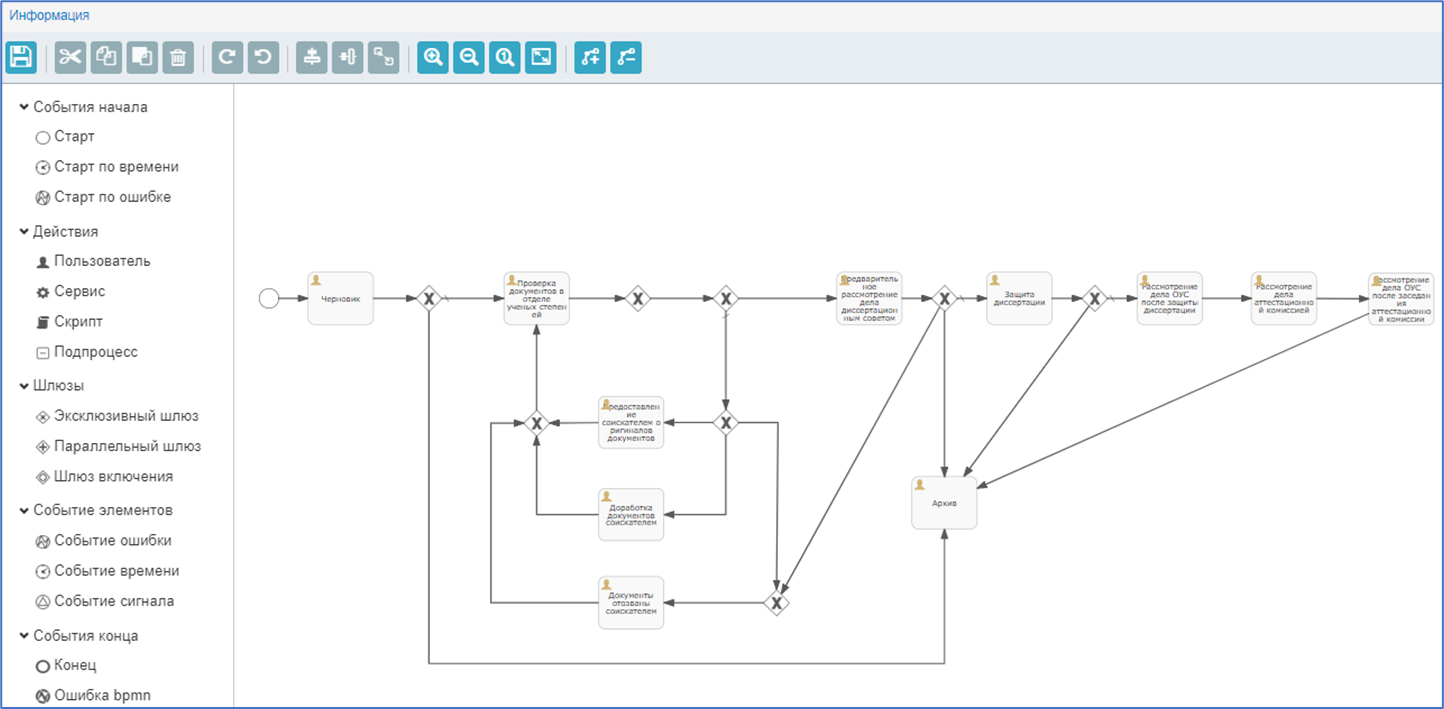
Task: Click the Zoom in magnifier icon
Action: pos(433,57)
